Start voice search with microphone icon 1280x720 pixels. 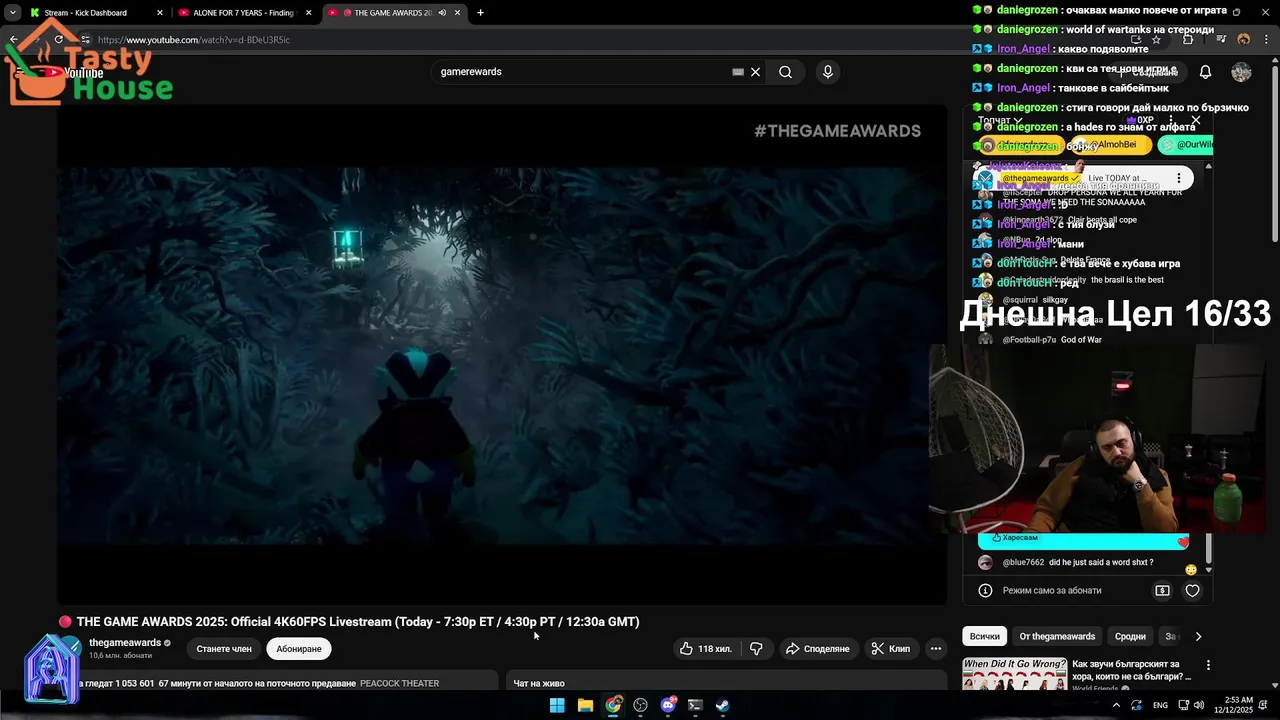[x=827, y=72]
